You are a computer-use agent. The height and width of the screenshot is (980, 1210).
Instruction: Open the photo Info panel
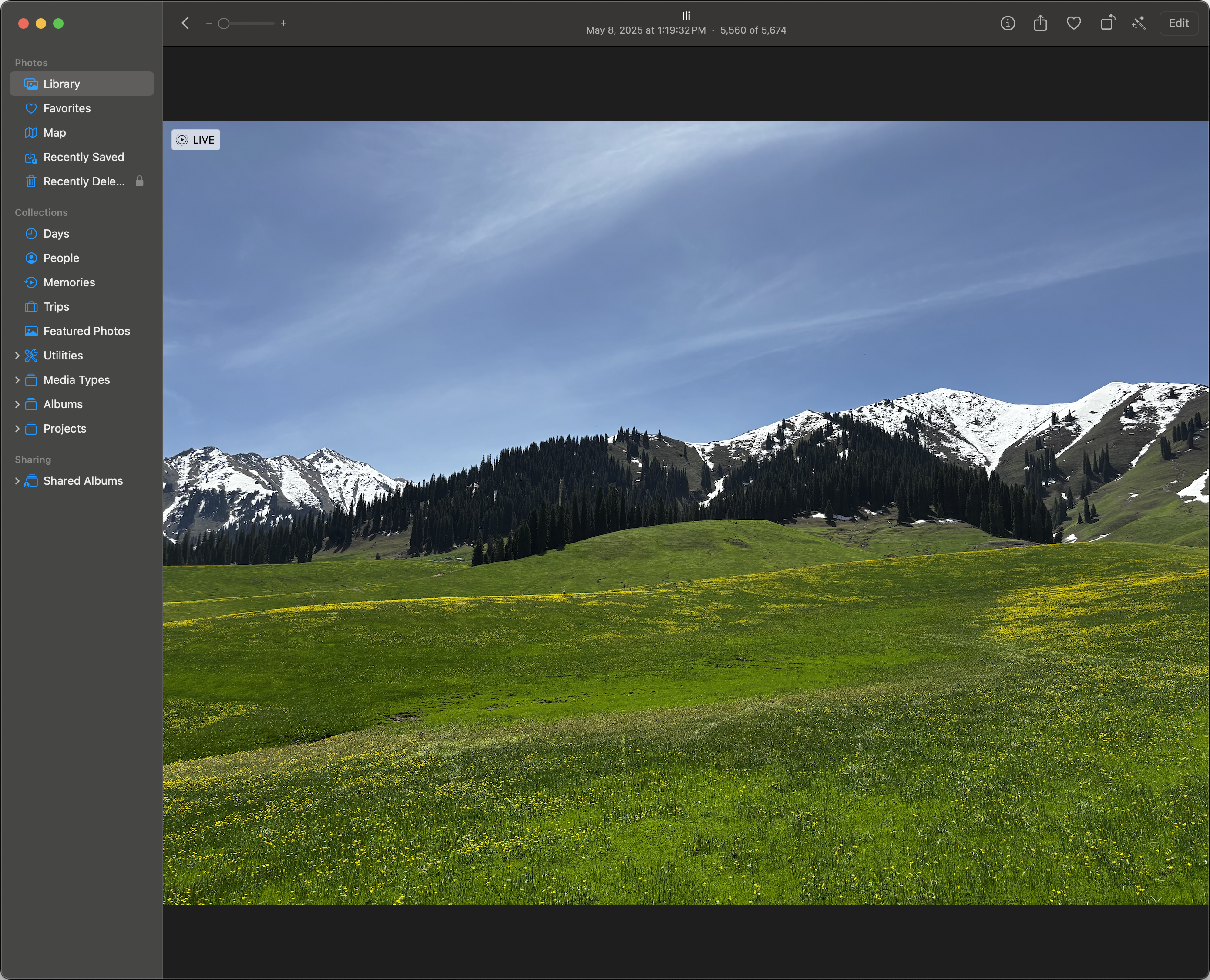(1007, 23)
